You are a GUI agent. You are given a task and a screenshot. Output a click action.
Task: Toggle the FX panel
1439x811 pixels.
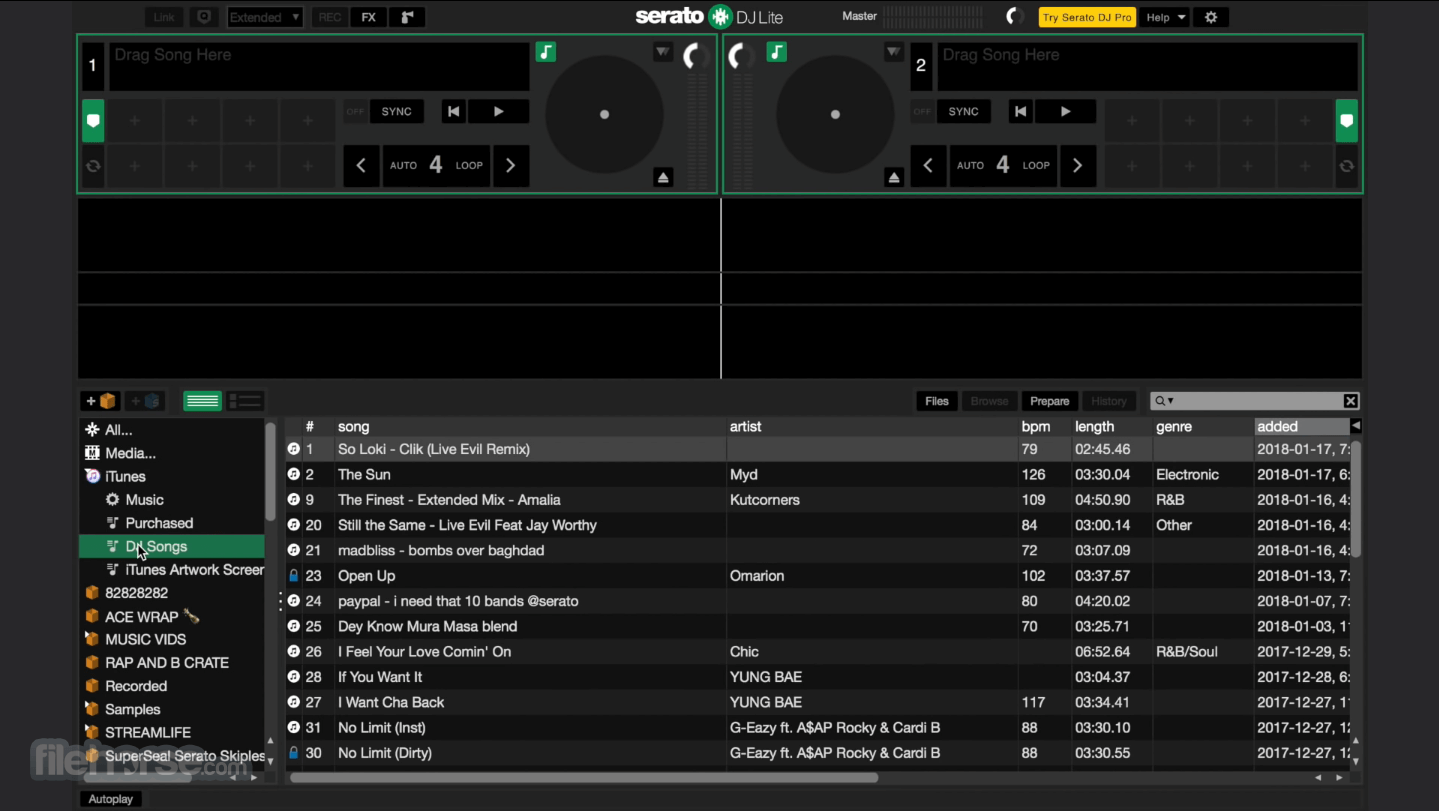[x=369, y=17]
